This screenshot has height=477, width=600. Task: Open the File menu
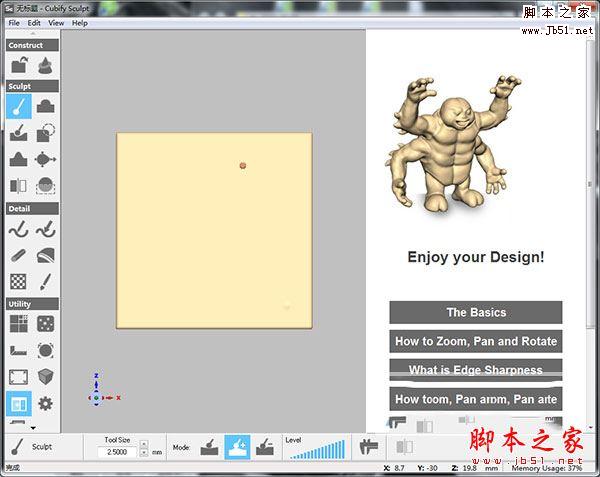tap(14, 23)
